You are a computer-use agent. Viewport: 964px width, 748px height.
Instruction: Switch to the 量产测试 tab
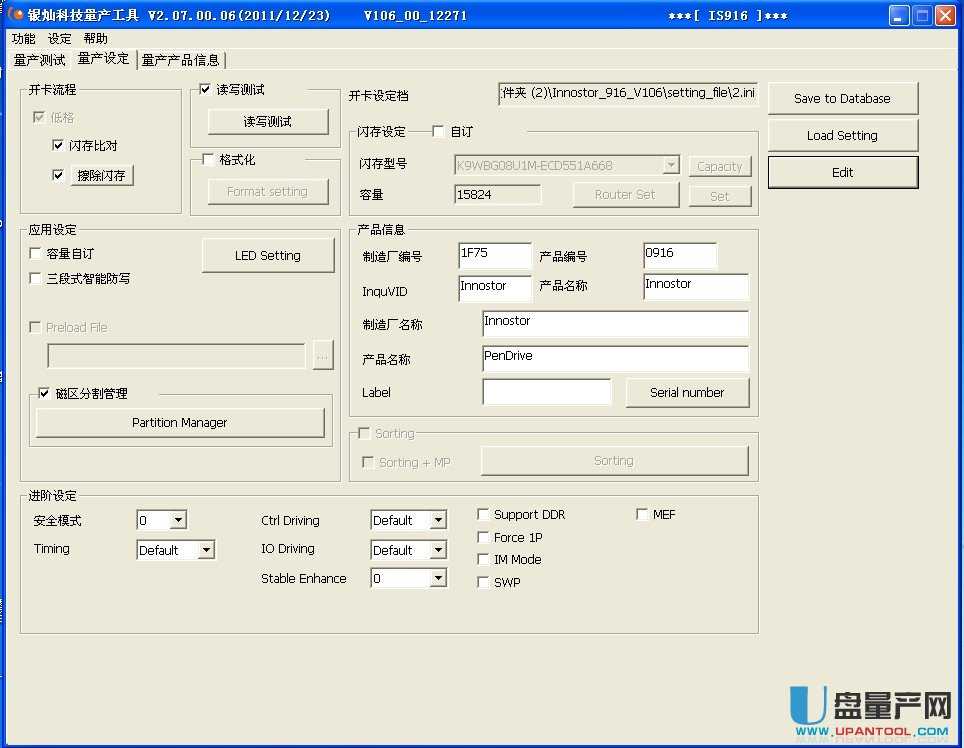39,60
